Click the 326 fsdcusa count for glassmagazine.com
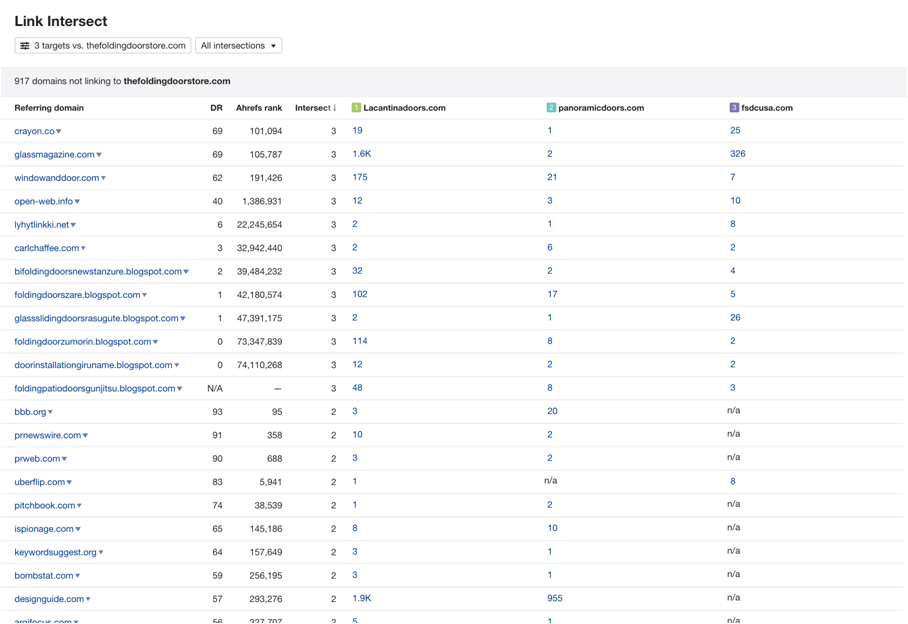The height and width of the screenshot is (624, 908). pyautogui.click(x=738, y=154)
